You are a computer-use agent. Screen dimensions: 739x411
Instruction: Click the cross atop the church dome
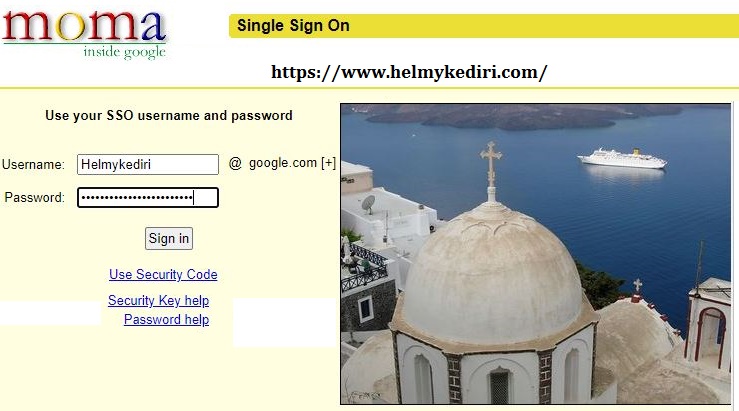[491, 164]
